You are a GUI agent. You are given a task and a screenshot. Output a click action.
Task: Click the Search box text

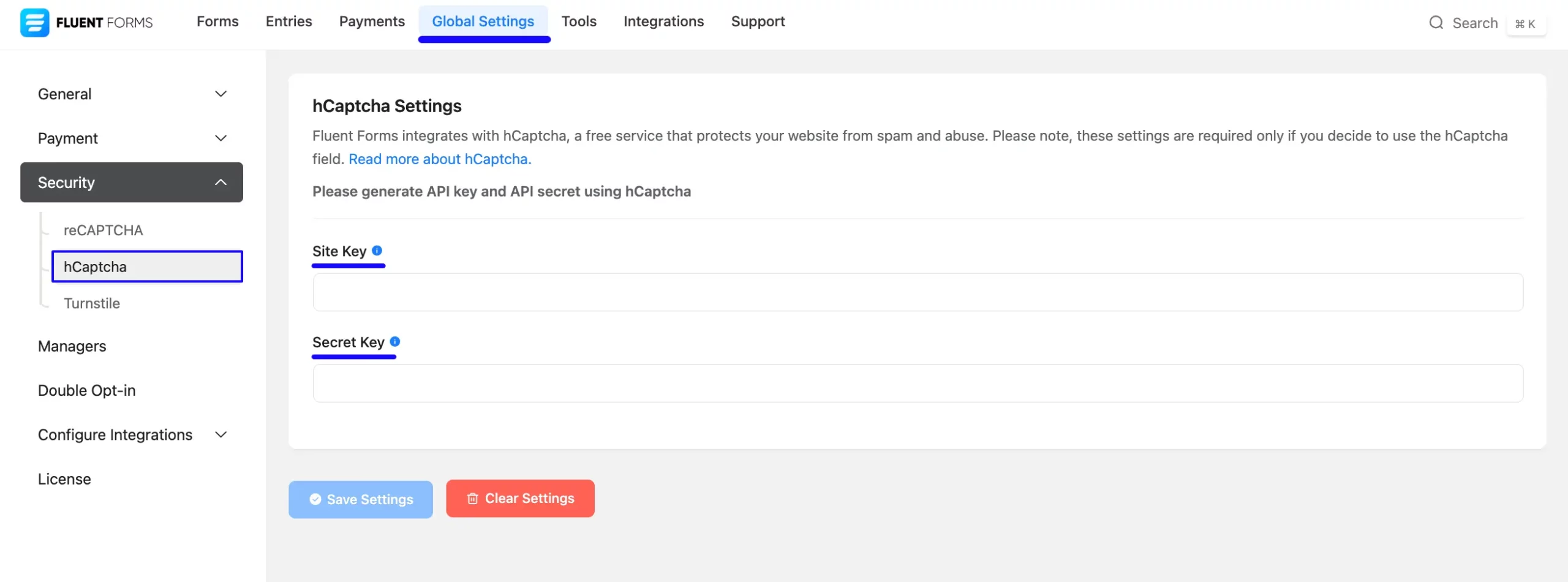point(1475,23)
